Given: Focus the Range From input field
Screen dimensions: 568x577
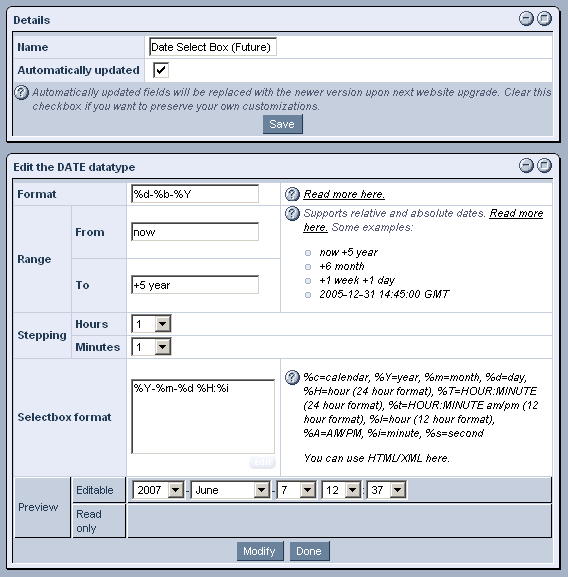Looking at the screenshot, I should (195, 232).
